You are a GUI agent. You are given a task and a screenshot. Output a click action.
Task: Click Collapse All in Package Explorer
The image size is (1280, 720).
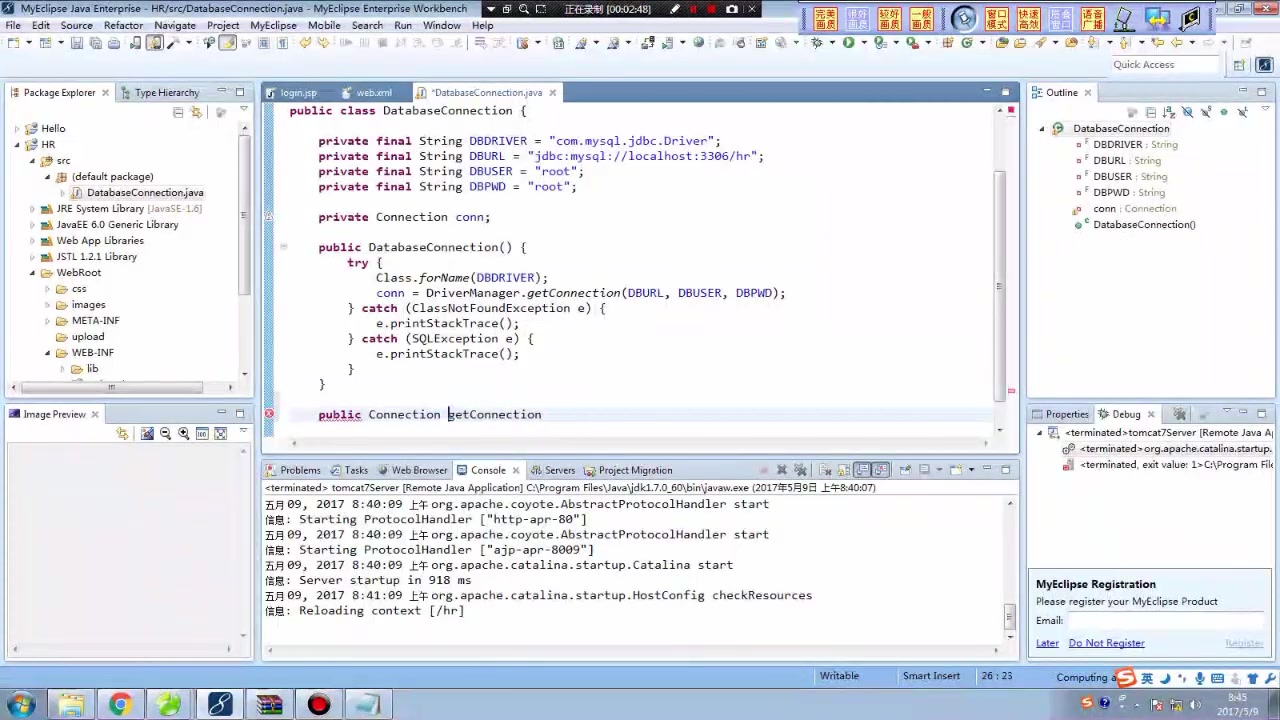(178, 112)
